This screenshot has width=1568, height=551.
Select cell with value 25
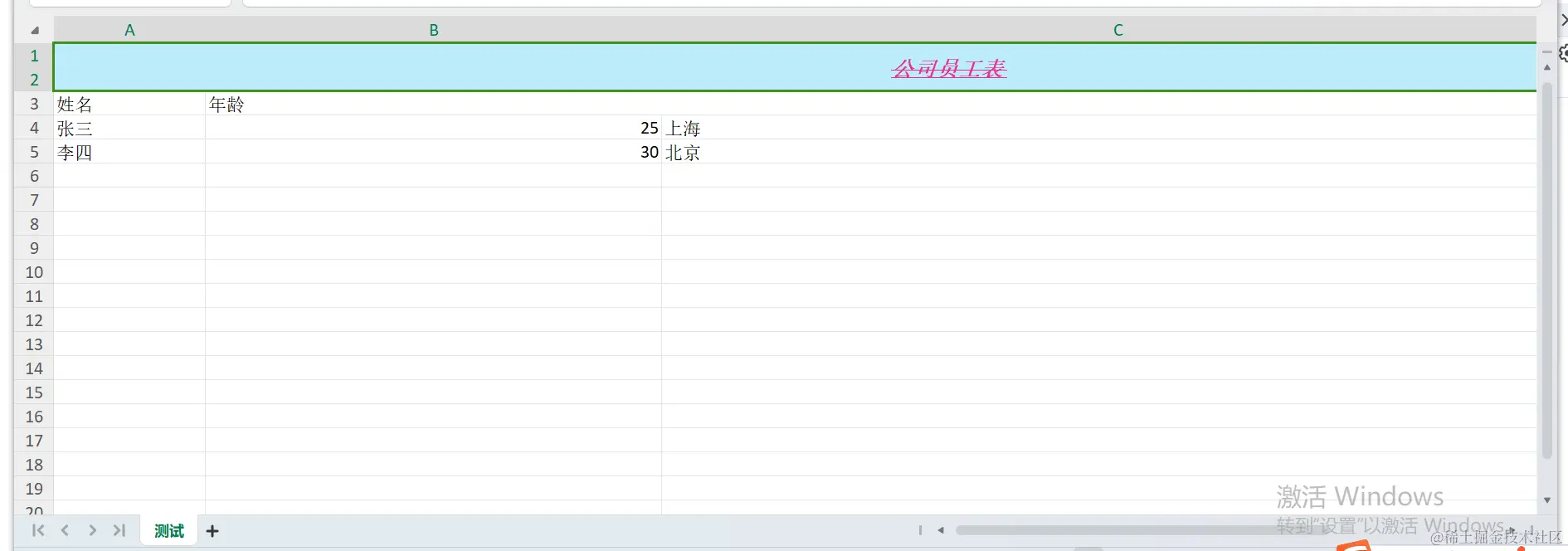pos(433,128)
